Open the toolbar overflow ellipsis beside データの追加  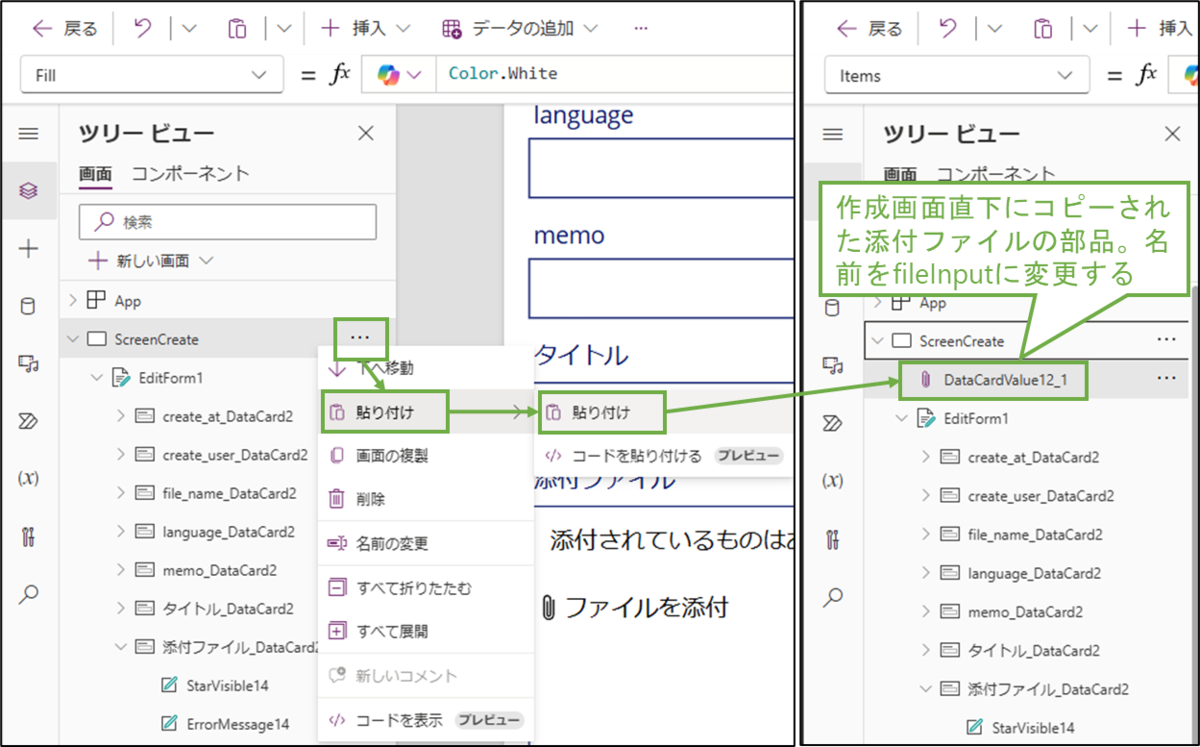point(641,29)
